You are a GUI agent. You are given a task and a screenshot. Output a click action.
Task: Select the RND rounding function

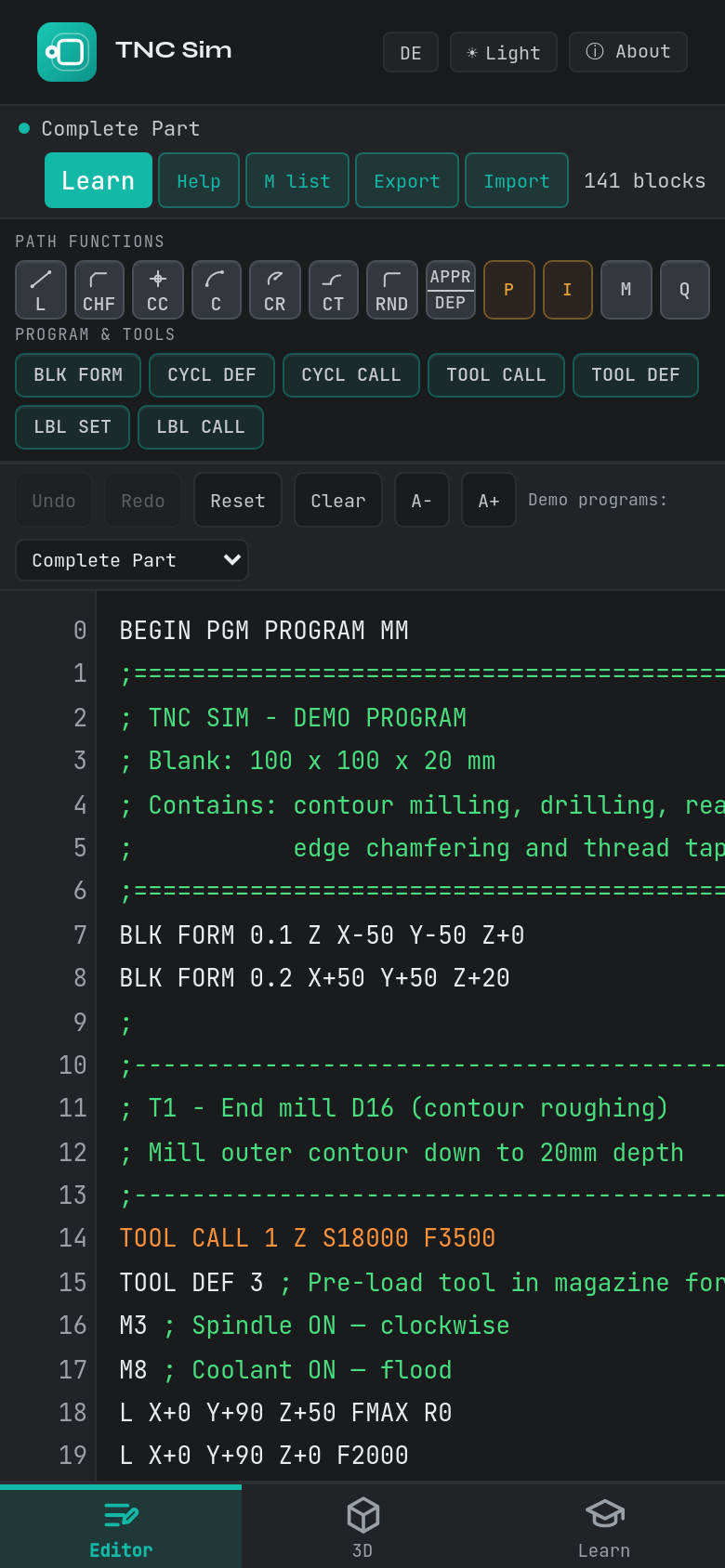pyautogui.click(x=392, y=290)
